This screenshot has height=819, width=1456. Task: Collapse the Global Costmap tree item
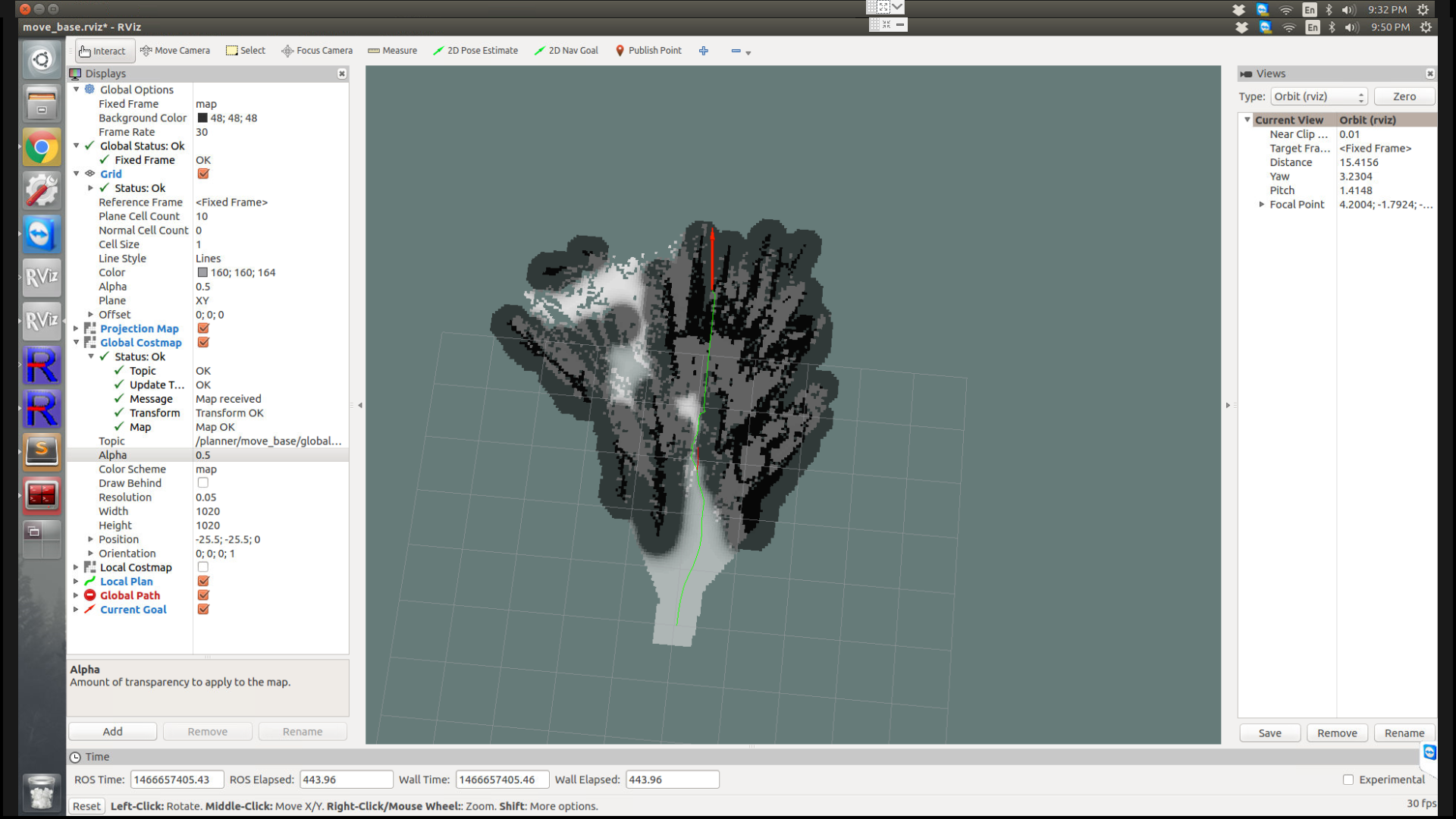76,343
